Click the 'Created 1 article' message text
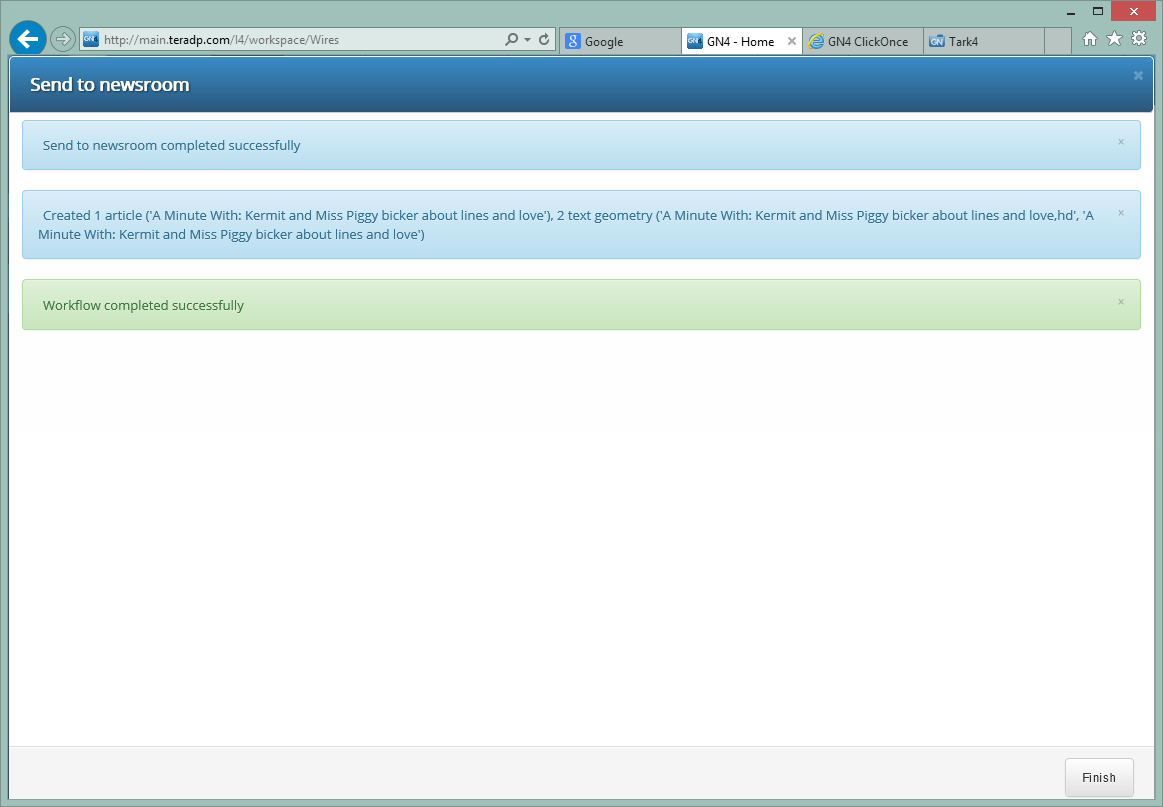Image resolution: width=1163 pixels, height=807 pixels. pos(566,225)
